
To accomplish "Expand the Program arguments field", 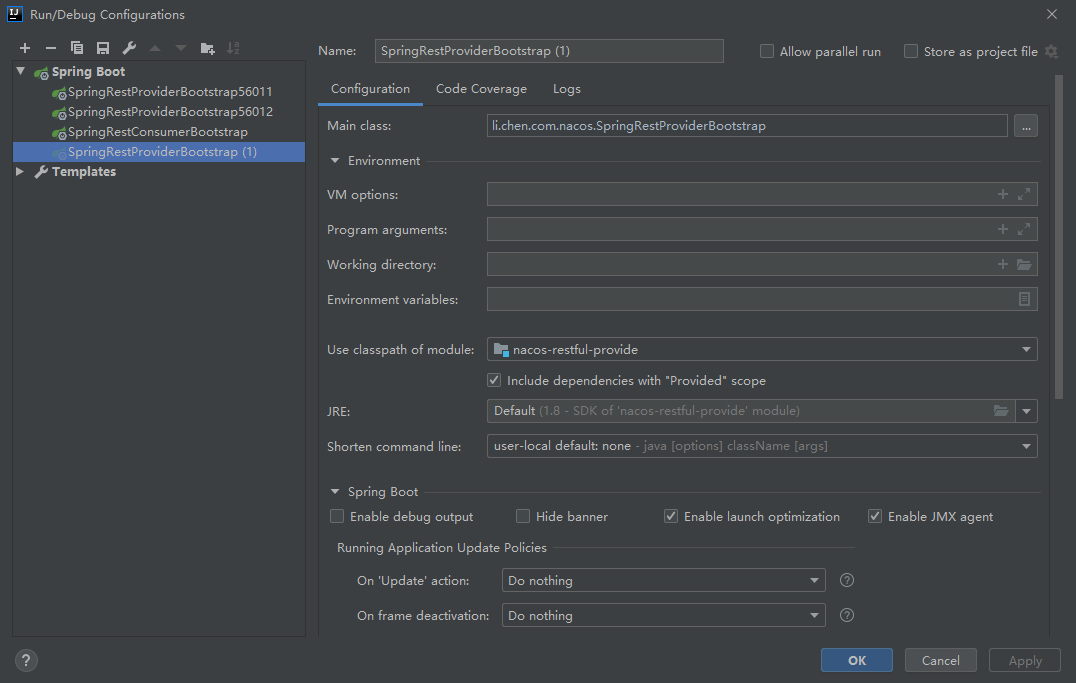I will [1024, 229].
